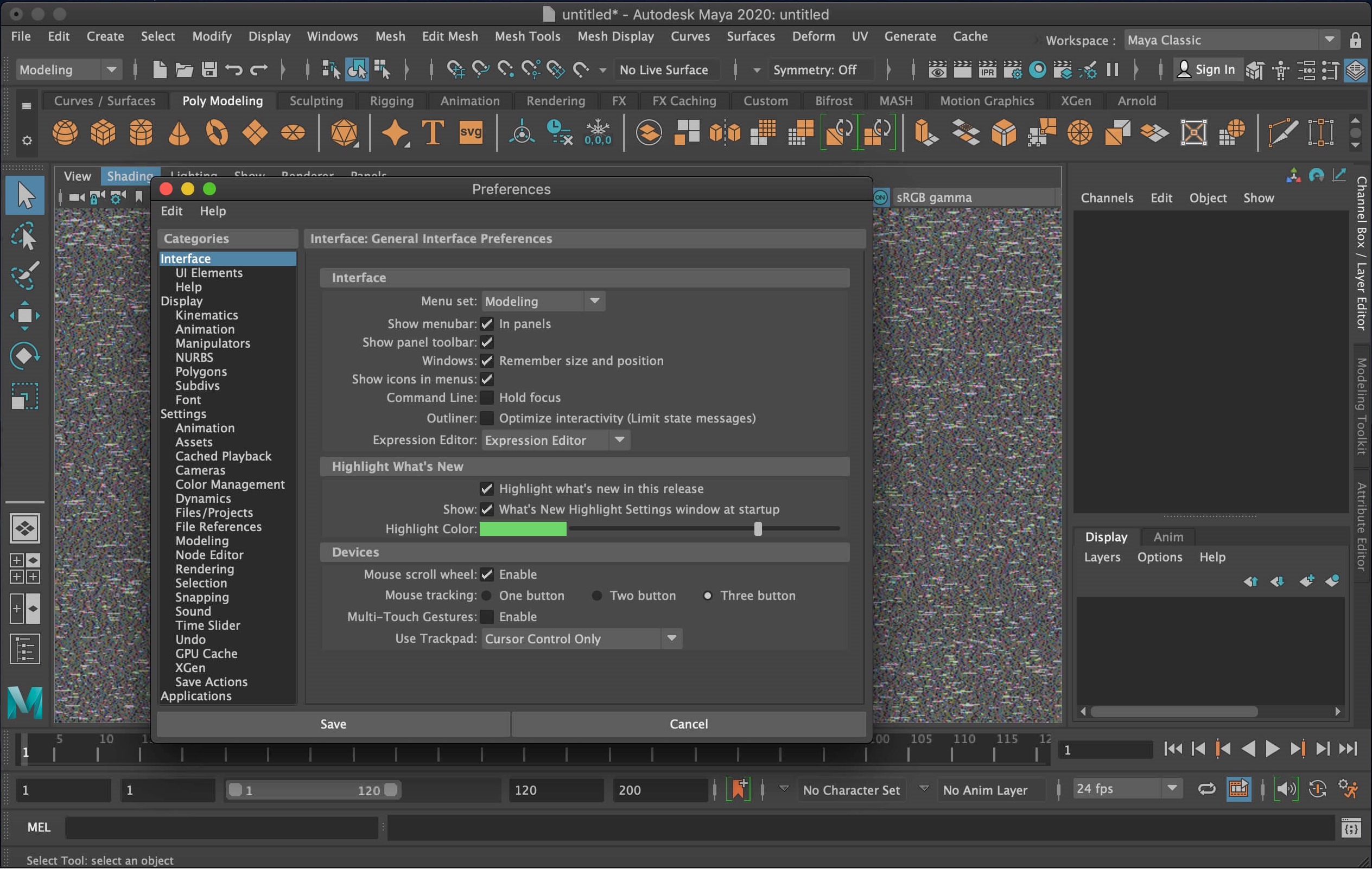Viewport: 1372px width, 869px height.
Task: Select the Paint Selection tool
Action: 25,275
